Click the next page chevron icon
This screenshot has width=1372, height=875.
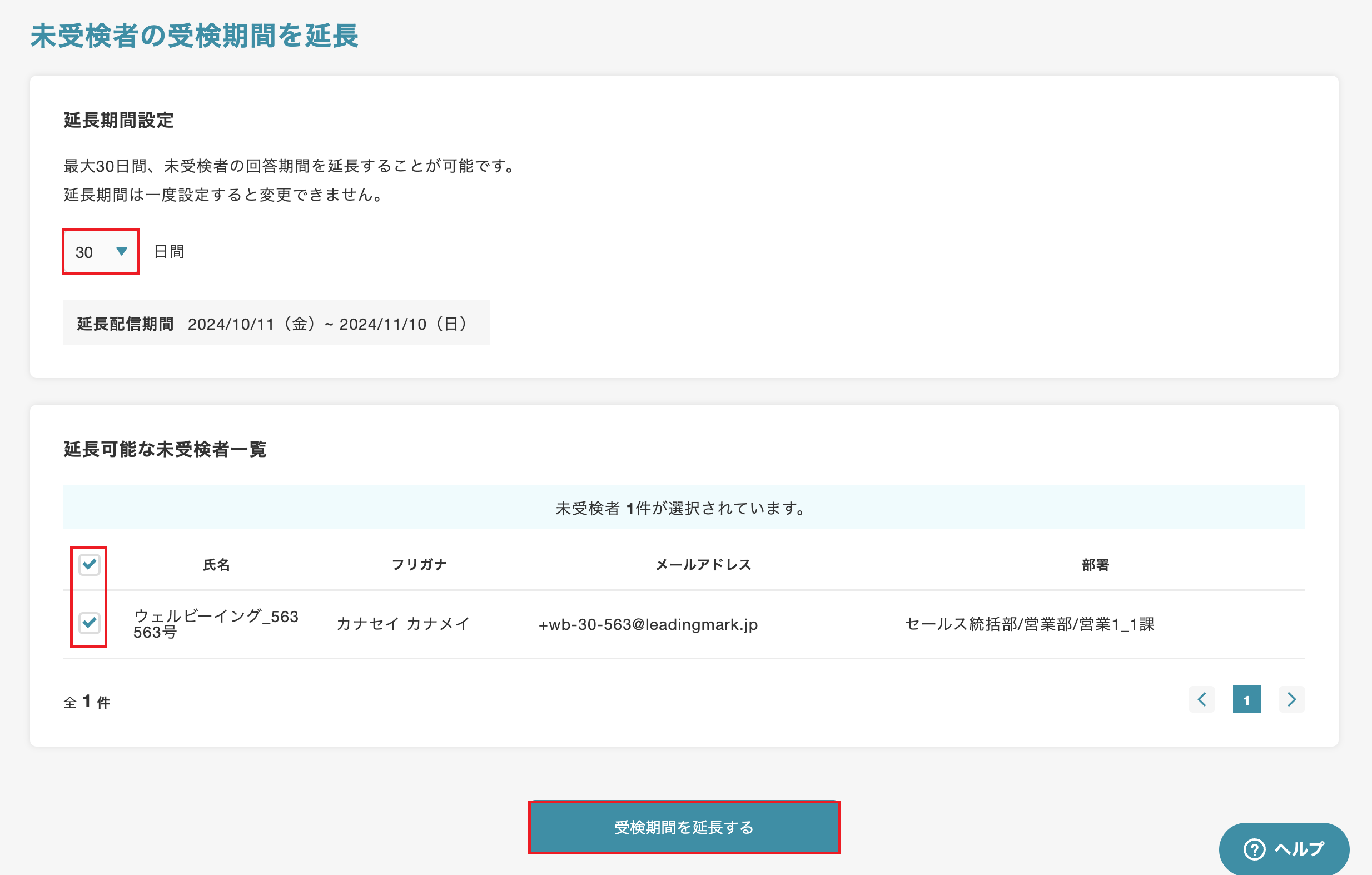click(1291, 699)
